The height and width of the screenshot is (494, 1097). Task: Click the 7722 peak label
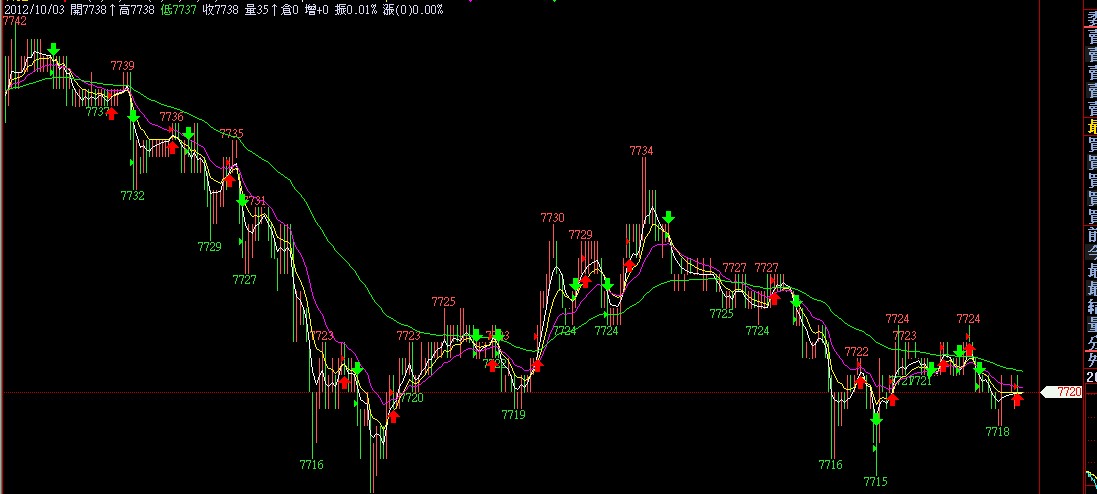coord(856,352)
